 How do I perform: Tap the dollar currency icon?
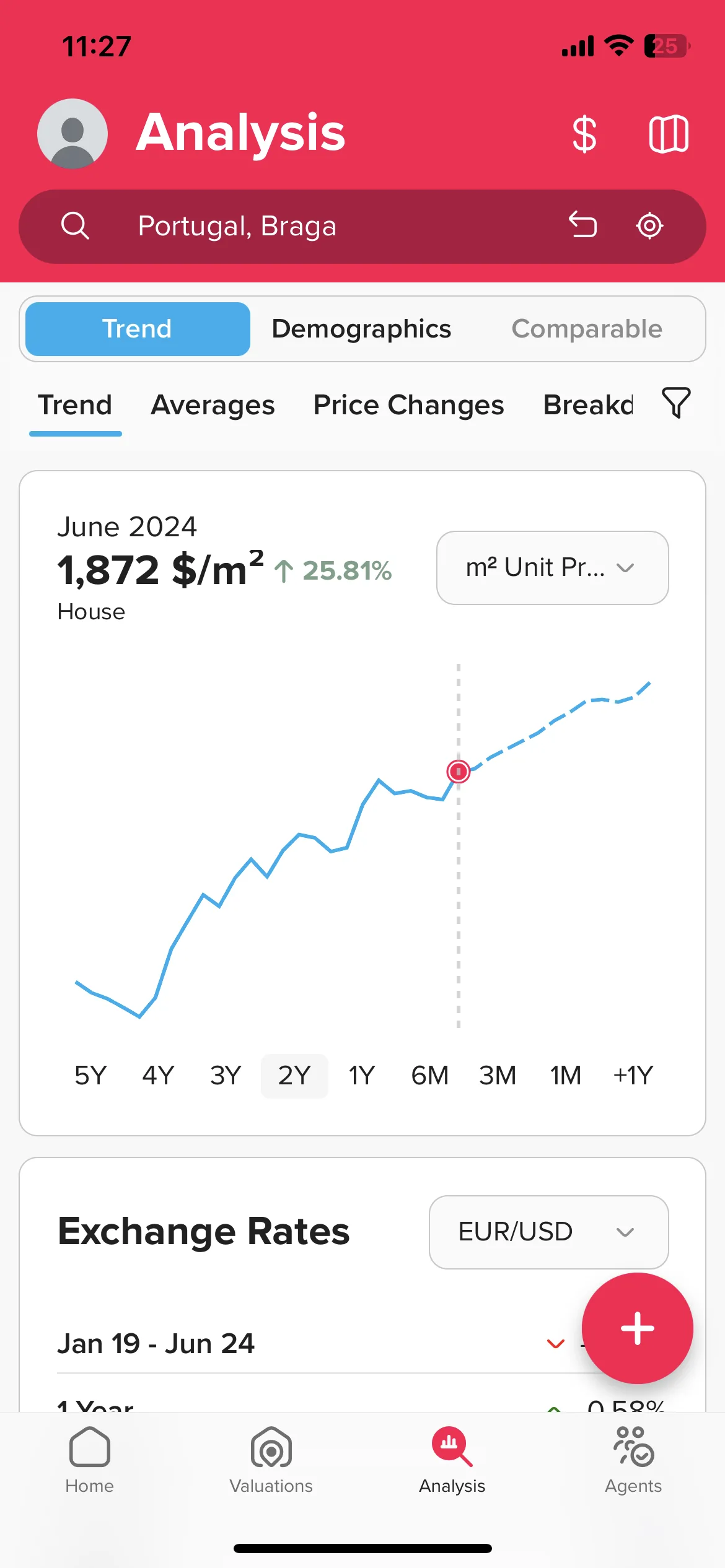pos(584,134)
